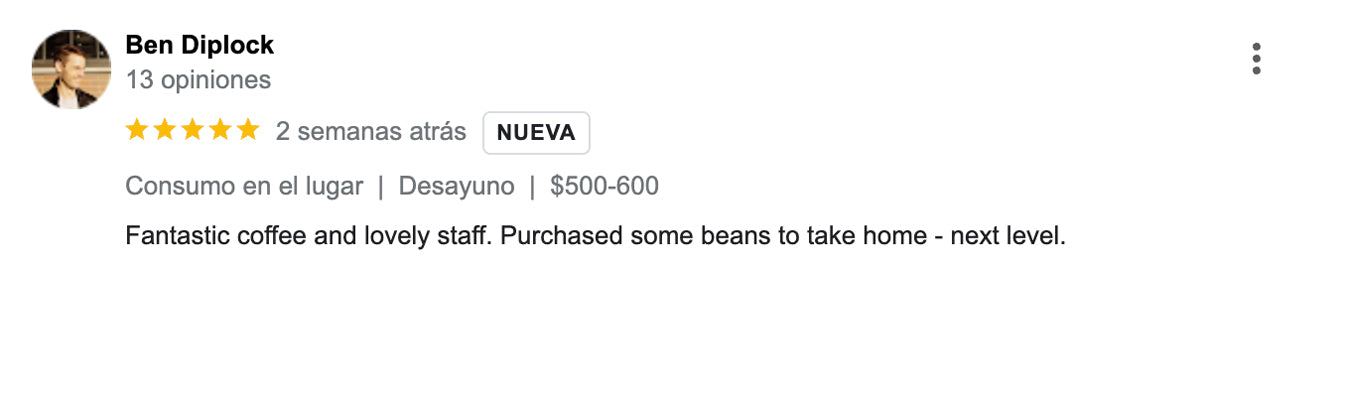Select the "Consumo en el lugar" label

coord(244,186)
